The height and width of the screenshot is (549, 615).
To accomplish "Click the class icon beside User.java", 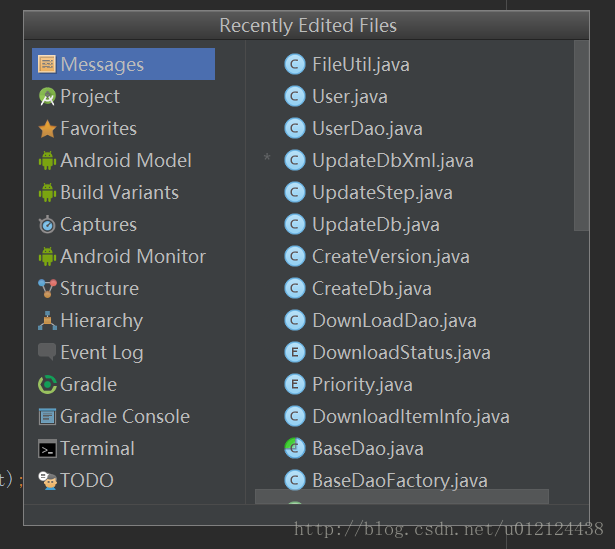I will [x=295, y=96].
